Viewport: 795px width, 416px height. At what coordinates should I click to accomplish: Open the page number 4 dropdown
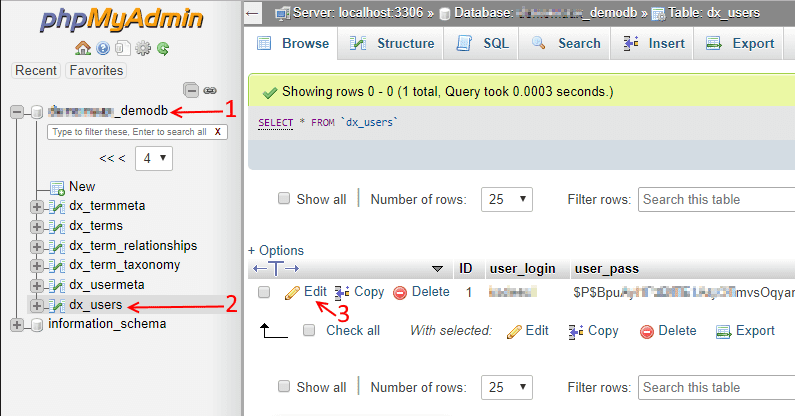click(x=154, y=158)
